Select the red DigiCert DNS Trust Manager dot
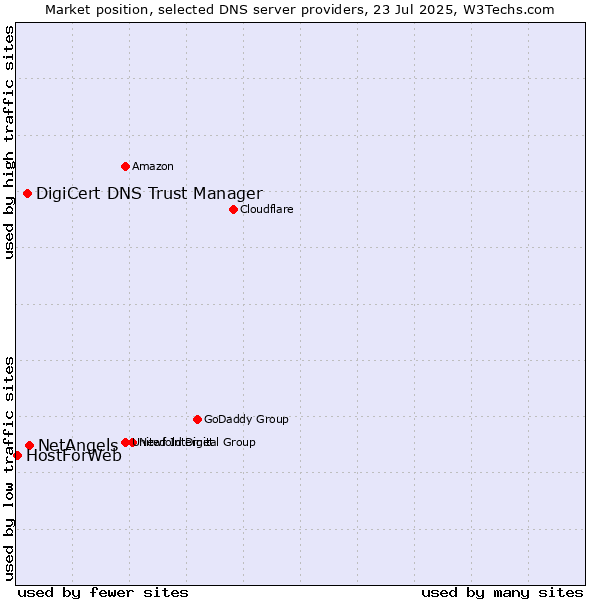 27,194
